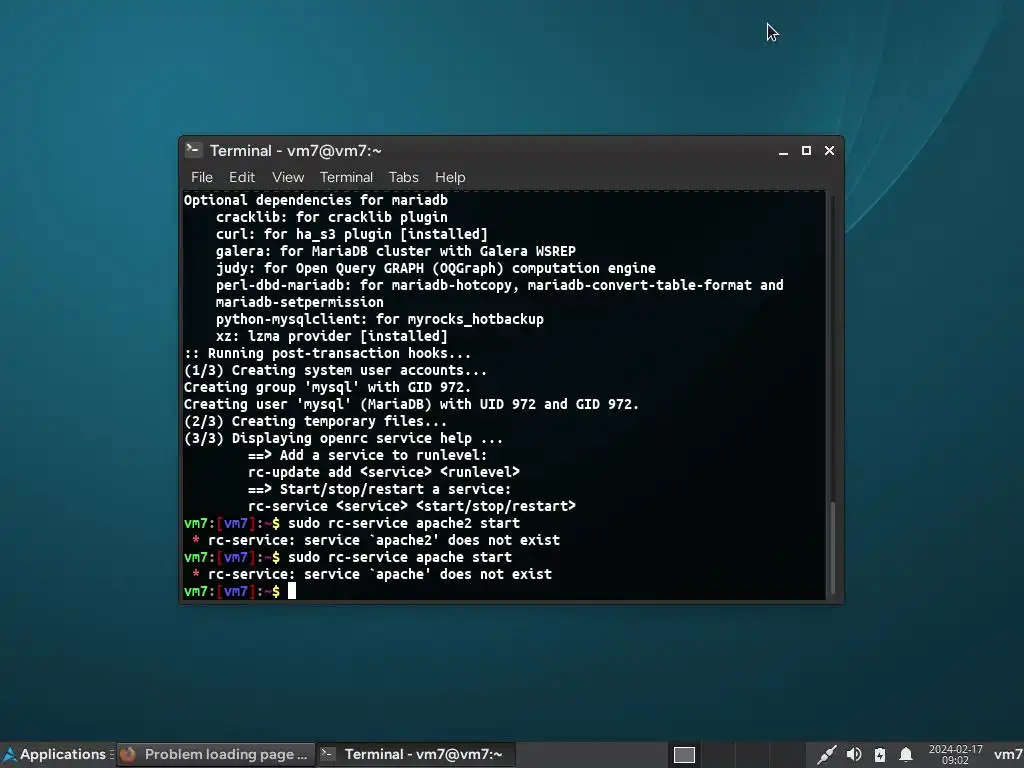This screenshot has height=768, width=1024.
Task: Open the File menu in Terminal
Action: click(202, 177)
